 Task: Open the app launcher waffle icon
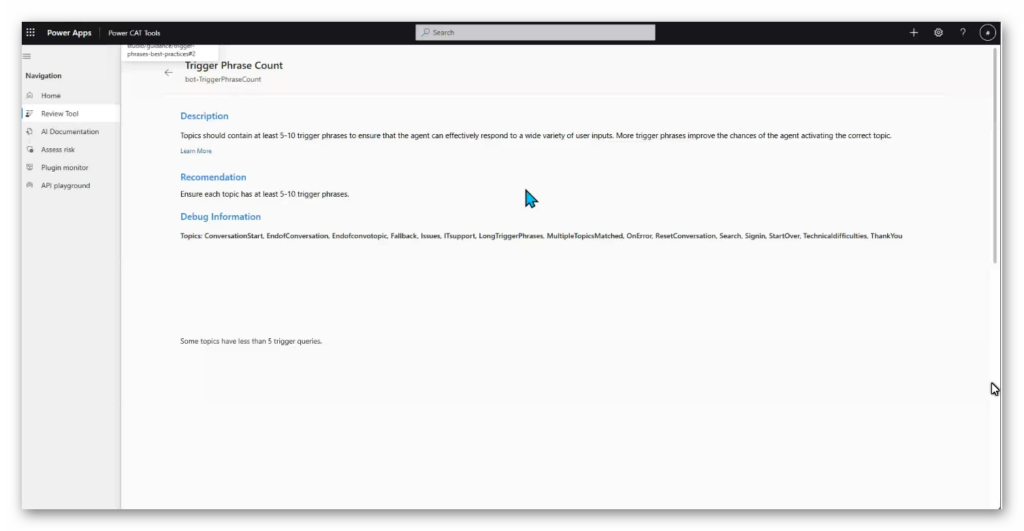click(x=30, y=32)
